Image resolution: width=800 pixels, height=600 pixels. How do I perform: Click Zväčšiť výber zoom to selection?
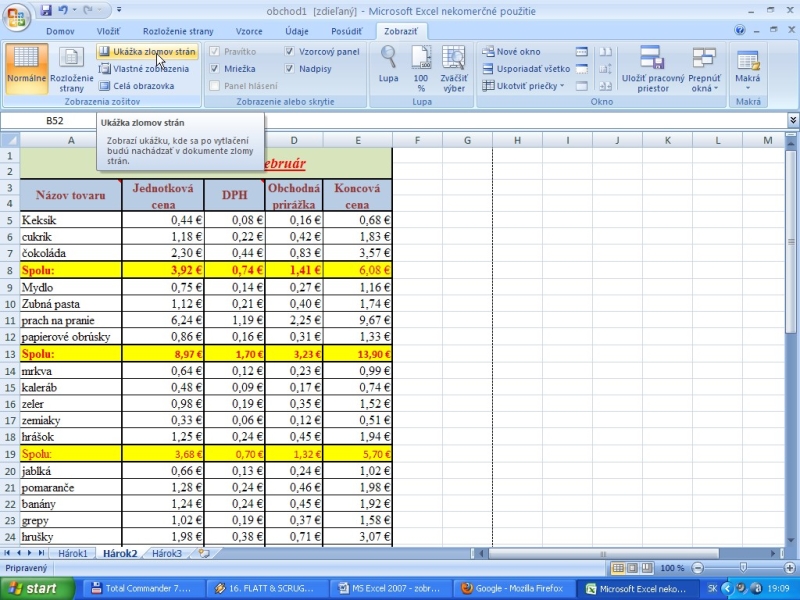(x=454, y=68)
